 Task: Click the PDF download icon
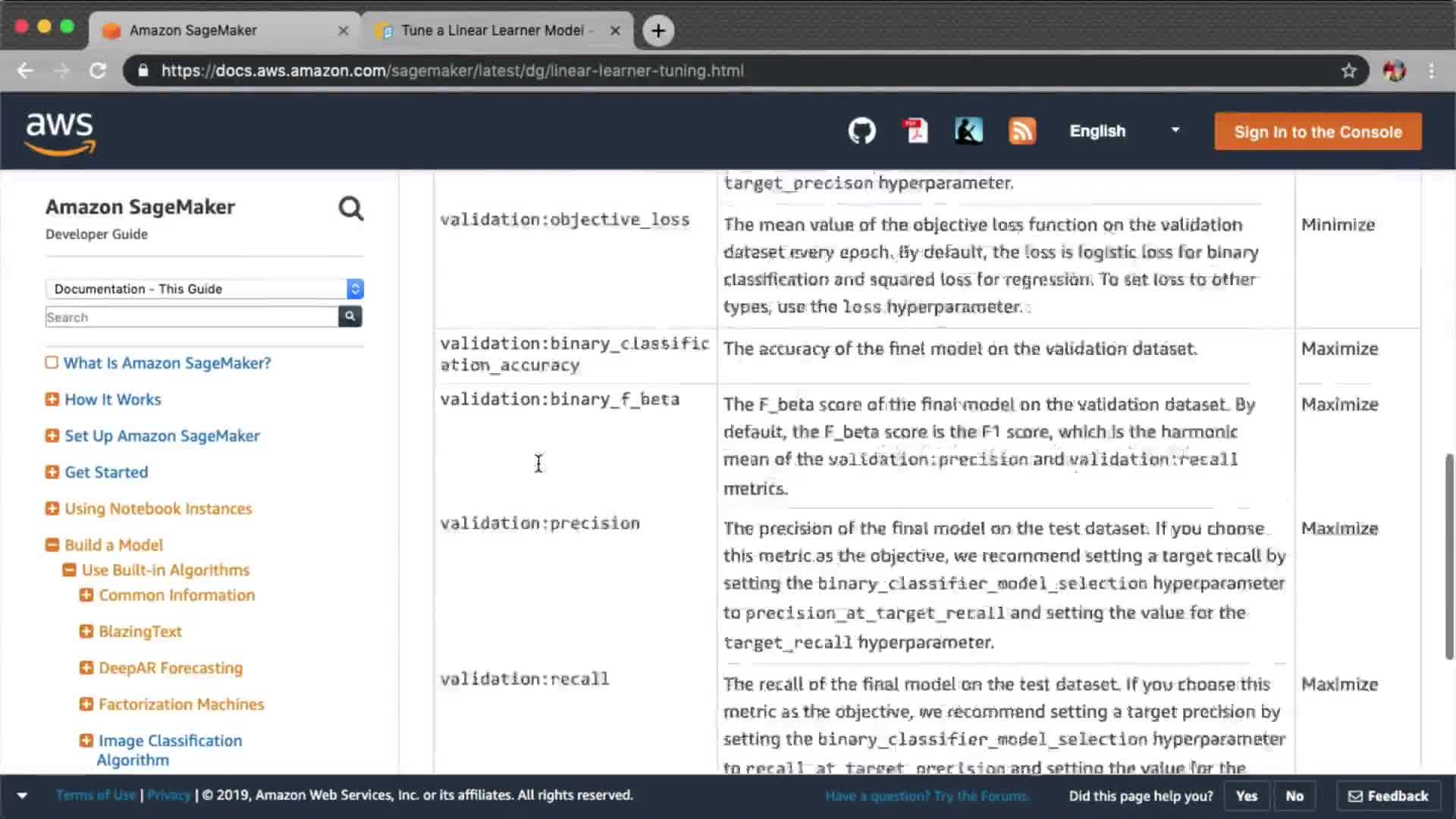tap(915, 131)
